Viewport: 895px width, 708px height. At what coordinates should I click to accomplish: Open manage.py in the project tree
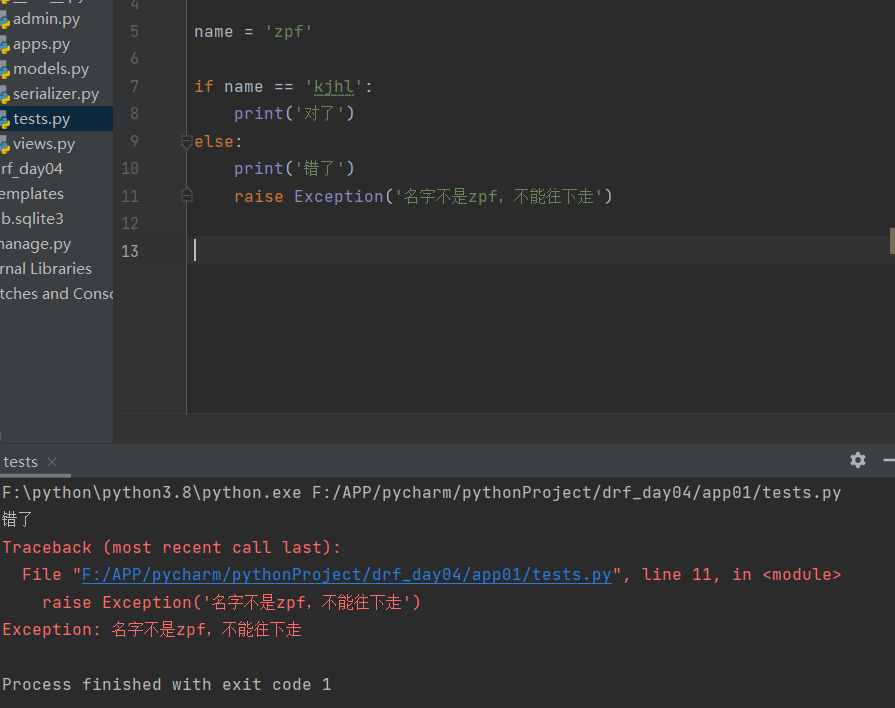[35, 244]
